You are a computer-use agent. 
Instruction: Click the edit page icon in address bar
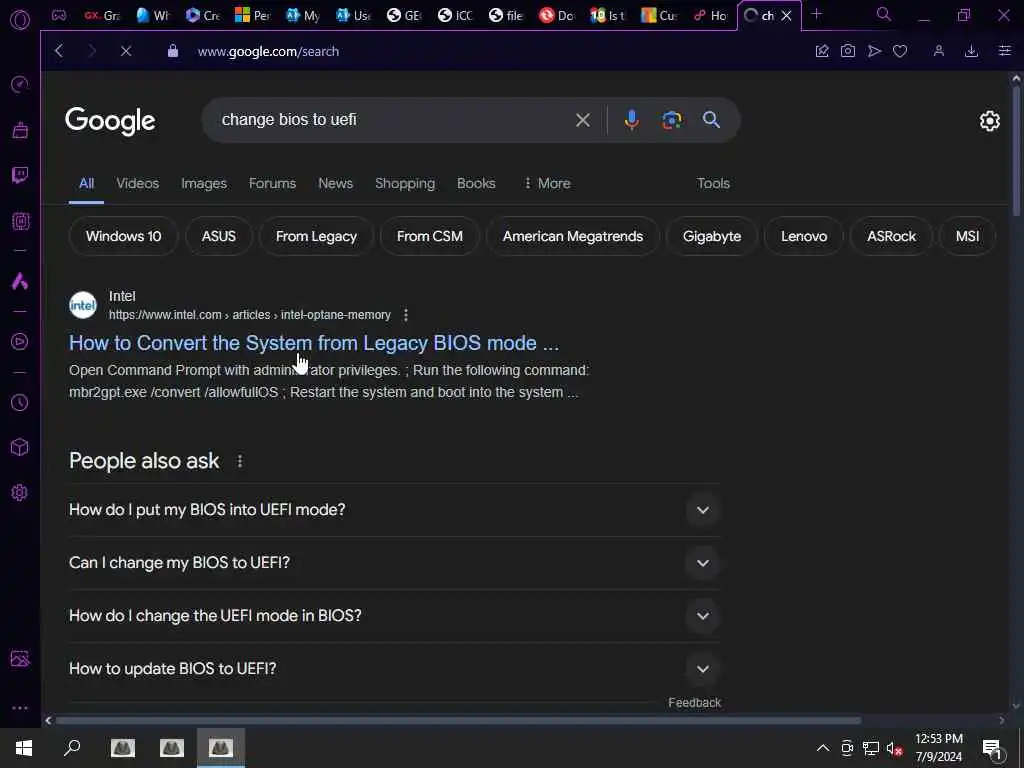(822, 51)
